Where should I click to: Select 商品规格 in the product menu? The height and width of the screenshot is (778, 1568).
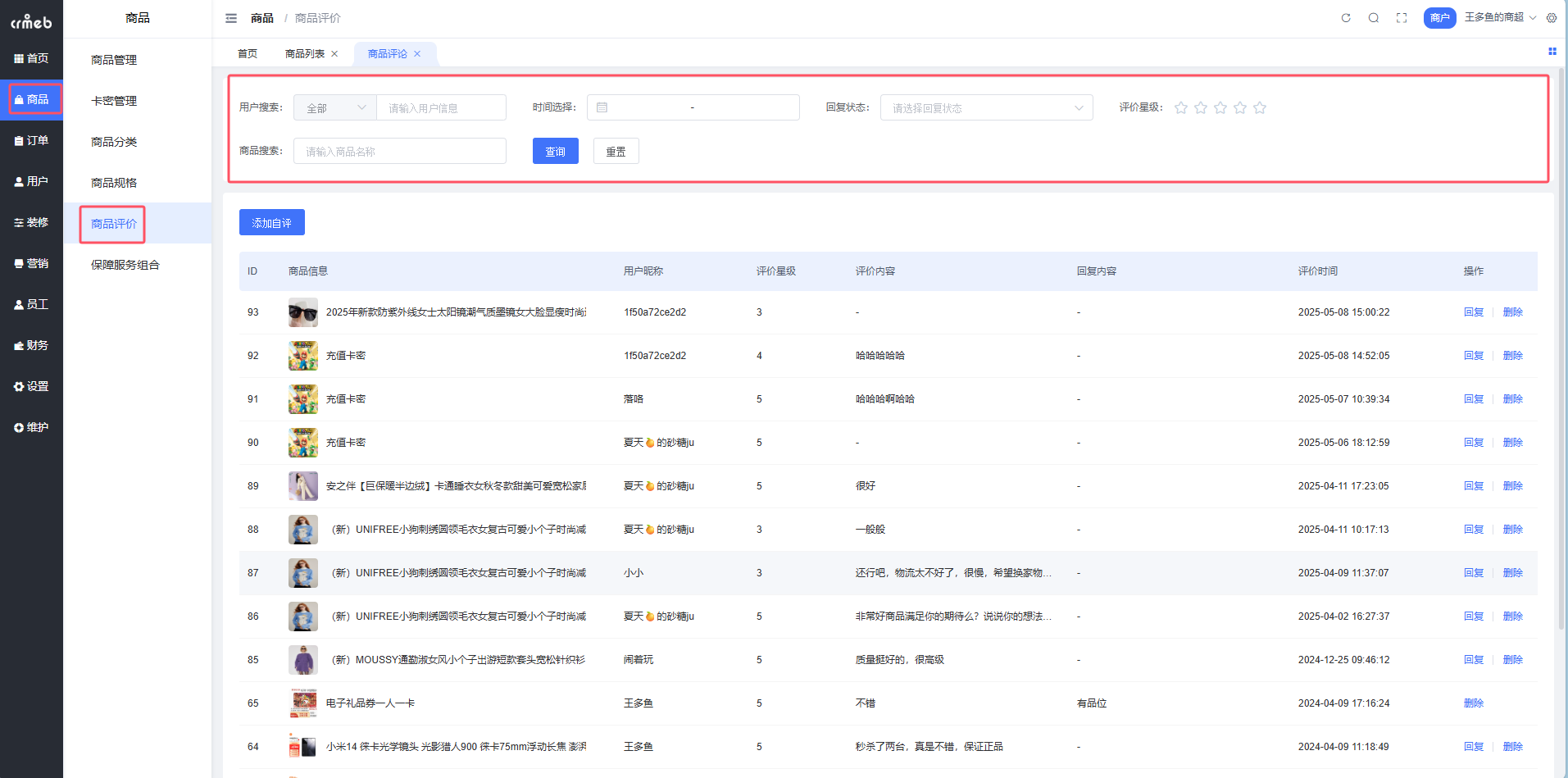coord(113,182)
